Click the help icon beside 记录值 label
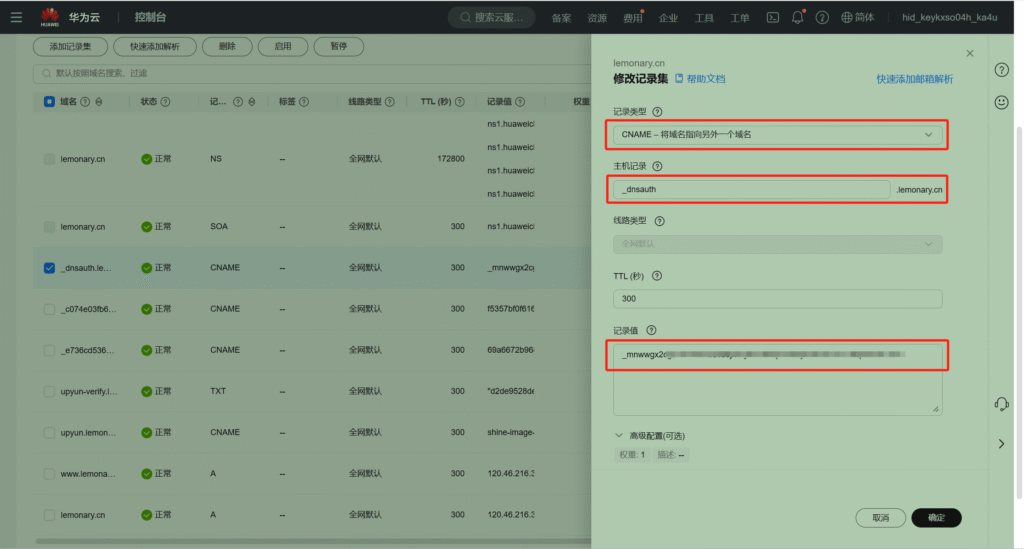The width and height of the screenshot is (1024, 549). [x=651, y=330]
